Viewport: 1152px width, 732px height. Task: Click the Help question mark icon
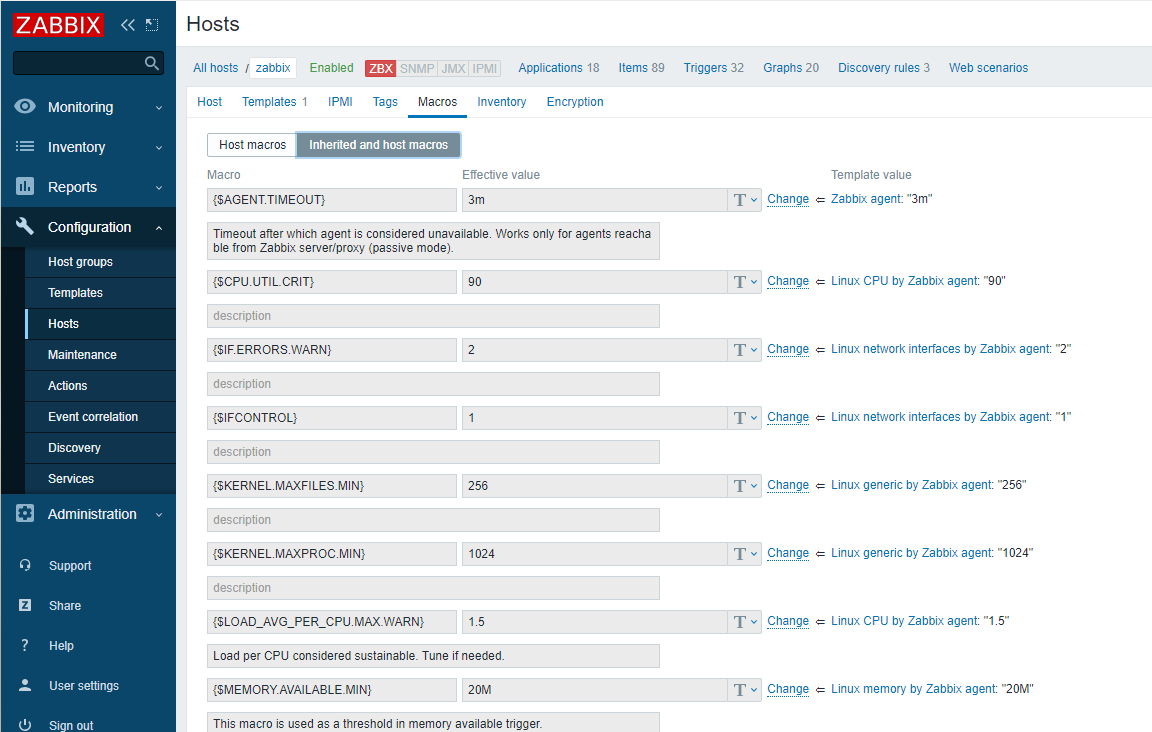click(x=25, y=645)
